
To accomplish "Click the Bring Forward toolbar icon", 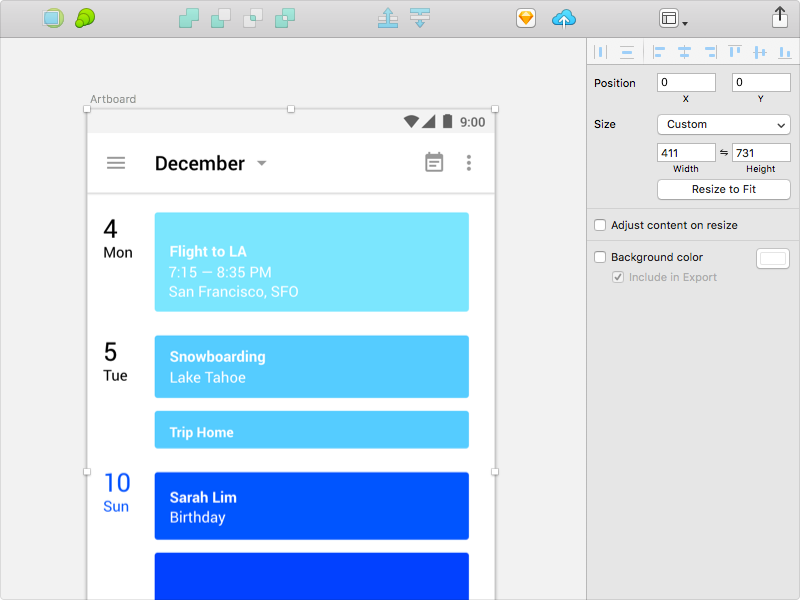I will pyautogui.click(x=388, y=18).
